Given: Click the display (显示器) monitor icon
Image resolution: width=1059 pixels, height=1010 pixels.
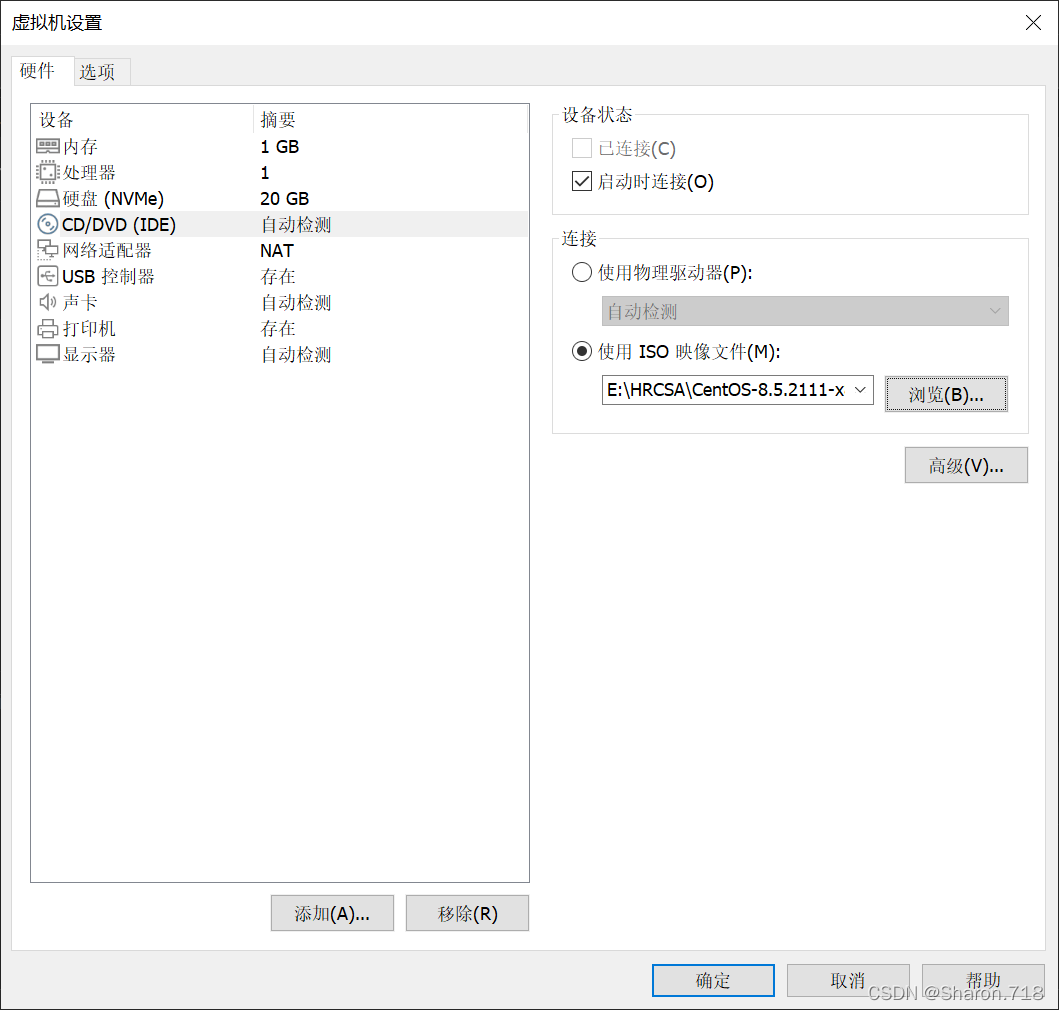Looking at the screenshot, I should [47, 354].
